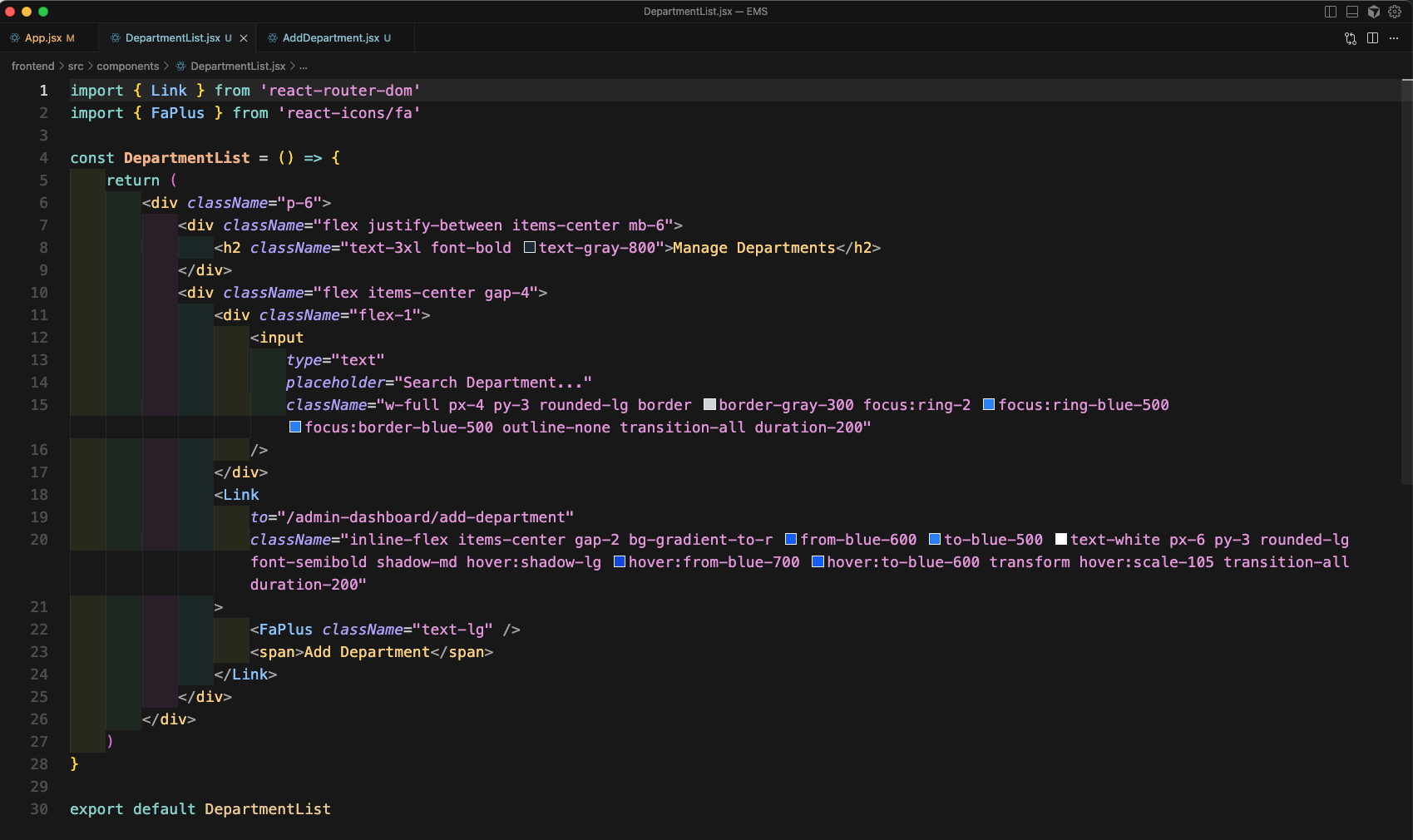Split the editor to the right

[1372, 38]
